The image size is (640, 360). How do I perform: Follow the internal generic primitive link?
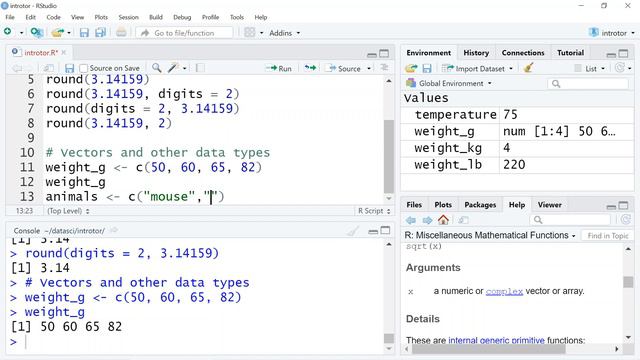point(496,340)
